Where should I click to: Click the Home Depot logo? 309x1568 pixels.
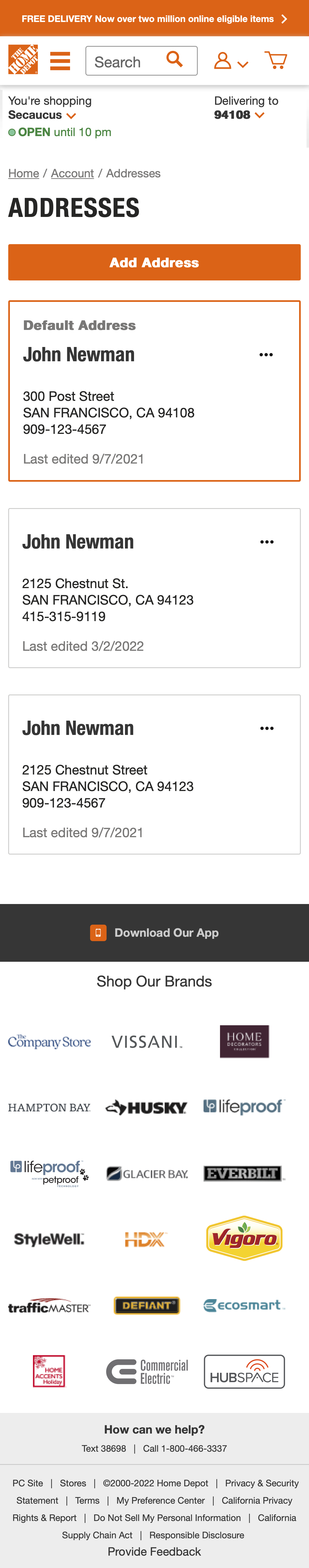click(x=23, y=60)
